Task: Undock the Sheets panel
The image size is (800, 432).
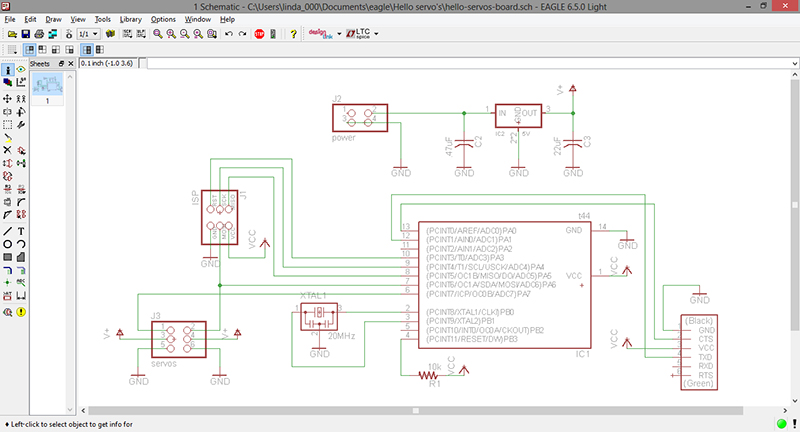Action: point(61,64)
